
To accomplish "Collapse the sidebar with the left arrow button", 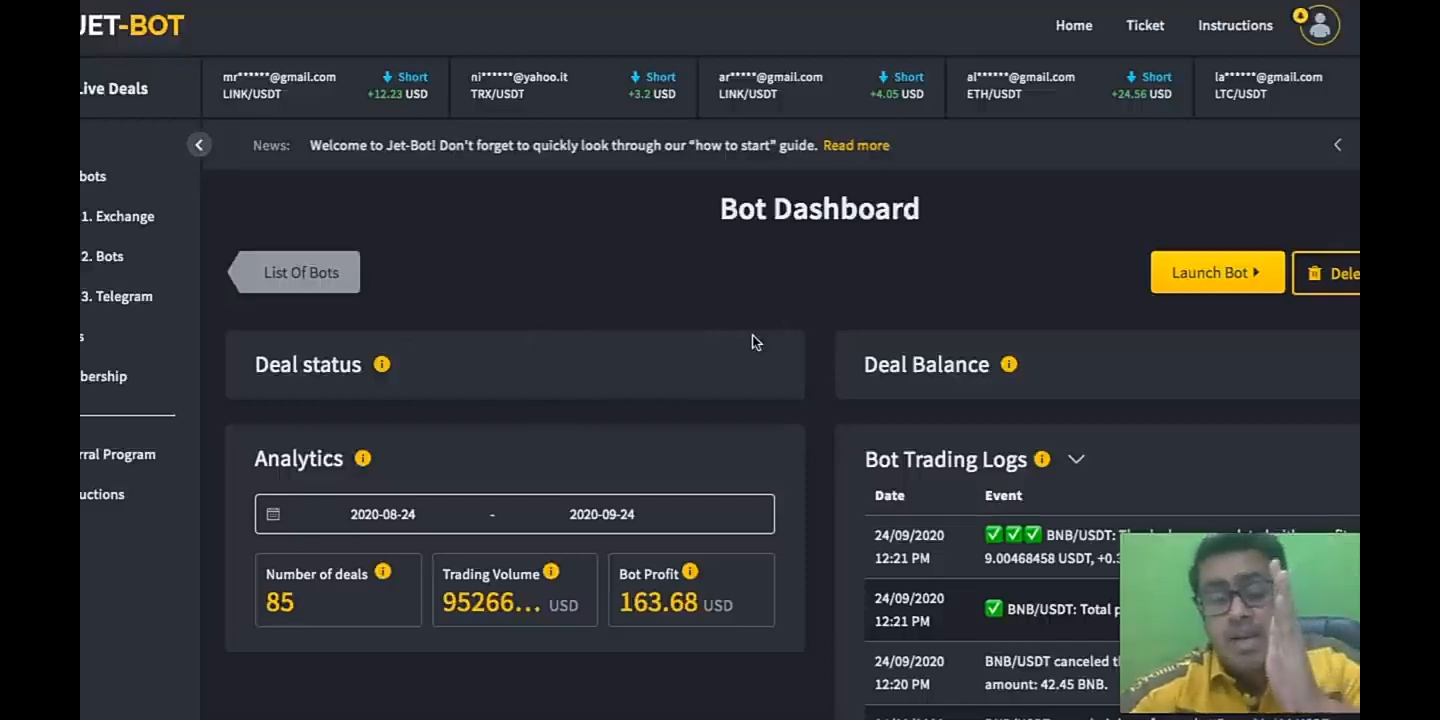I will coord(199,145).
